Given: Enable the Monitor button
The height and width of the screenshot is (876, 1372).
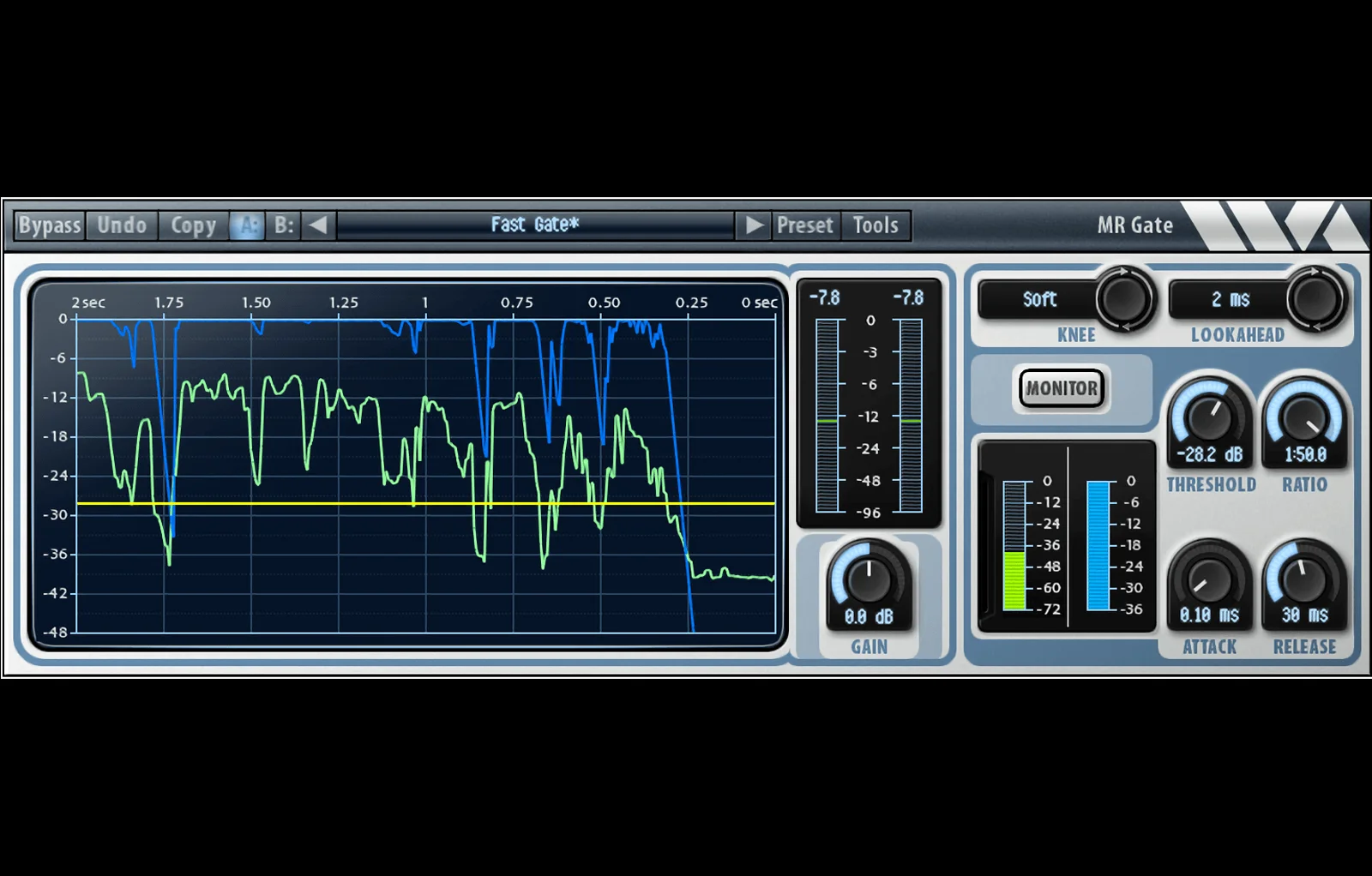Looking at the screenshot, I should (1062, 388).
